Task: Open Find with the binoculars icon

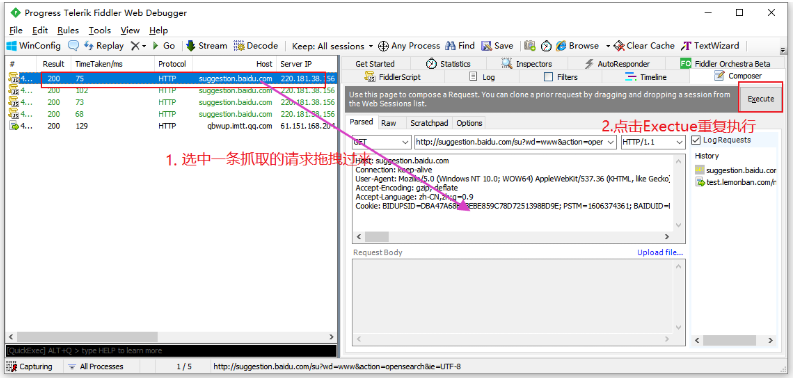Action: [x=450, y=46]
